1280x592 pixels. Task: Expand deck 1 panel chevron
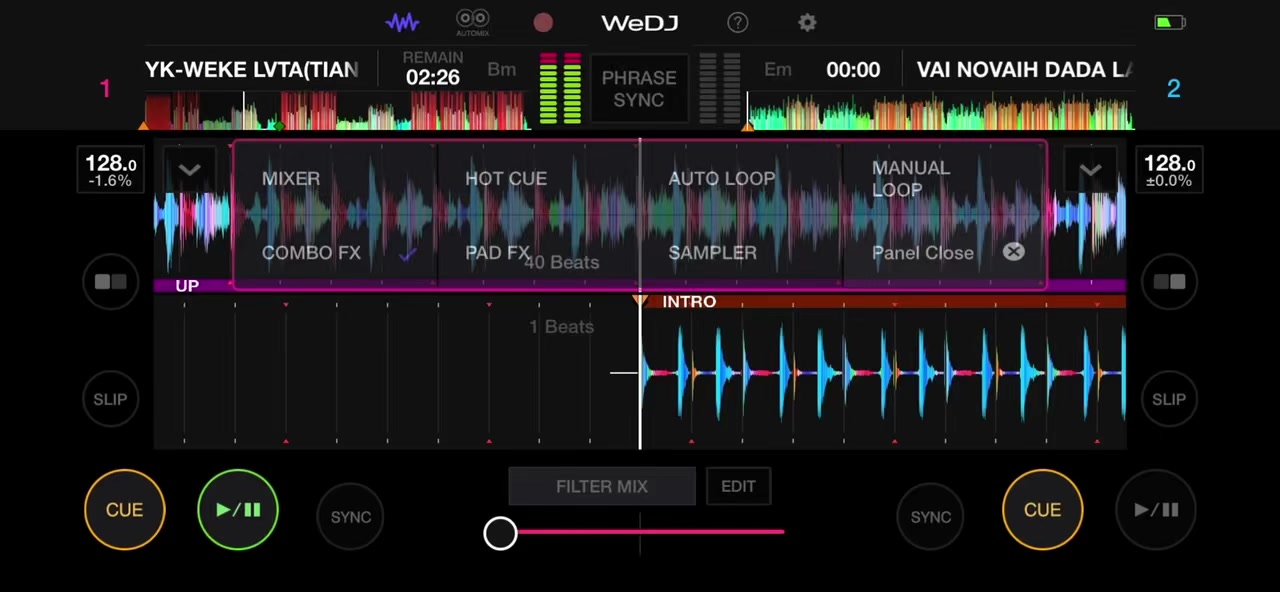click(x=189, y=169)
